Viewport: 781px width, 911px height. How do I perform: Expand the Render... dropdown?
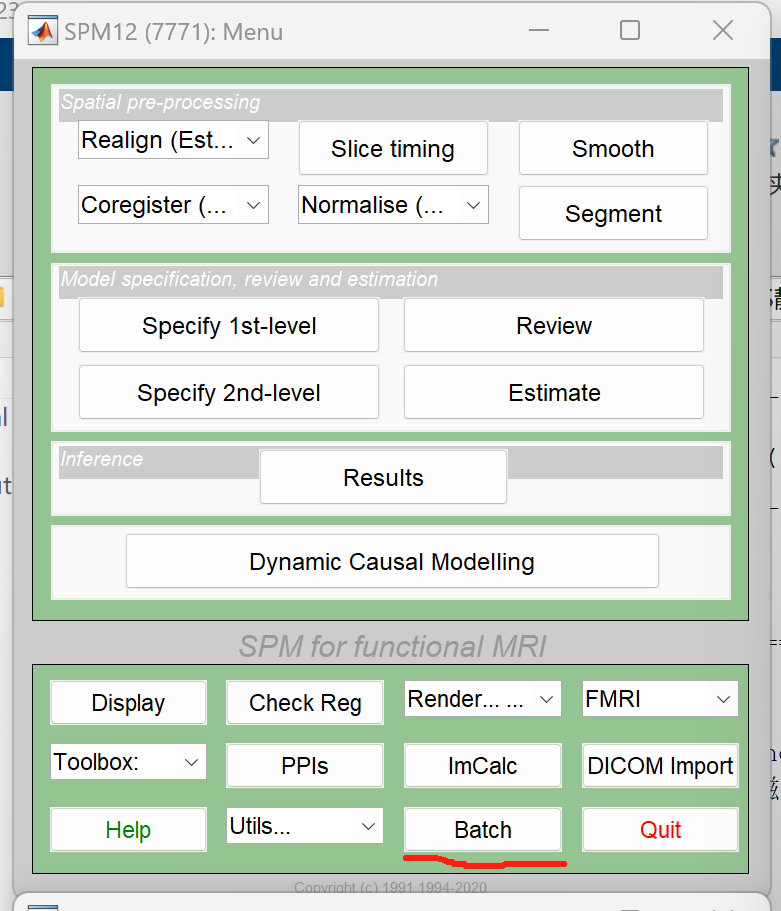pos(482,698)
